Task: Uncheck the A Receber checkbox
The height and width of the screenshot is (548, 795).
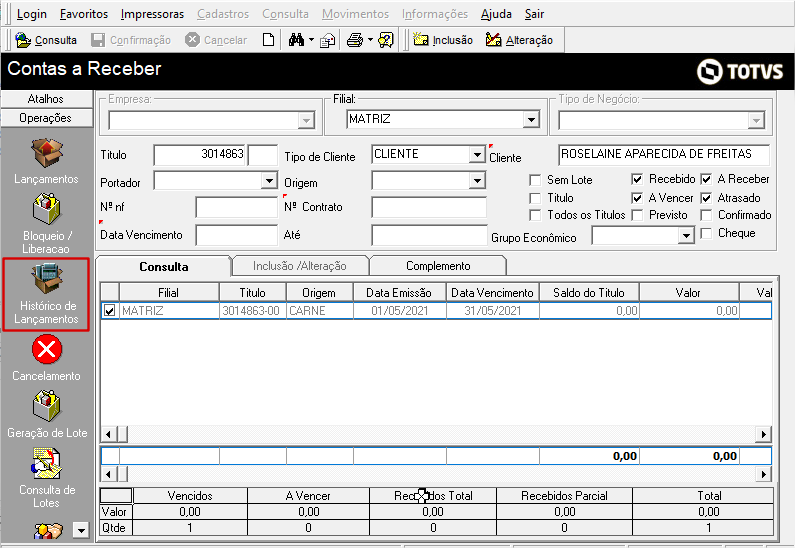Action: pyautogui.click(x=706, y=179)
